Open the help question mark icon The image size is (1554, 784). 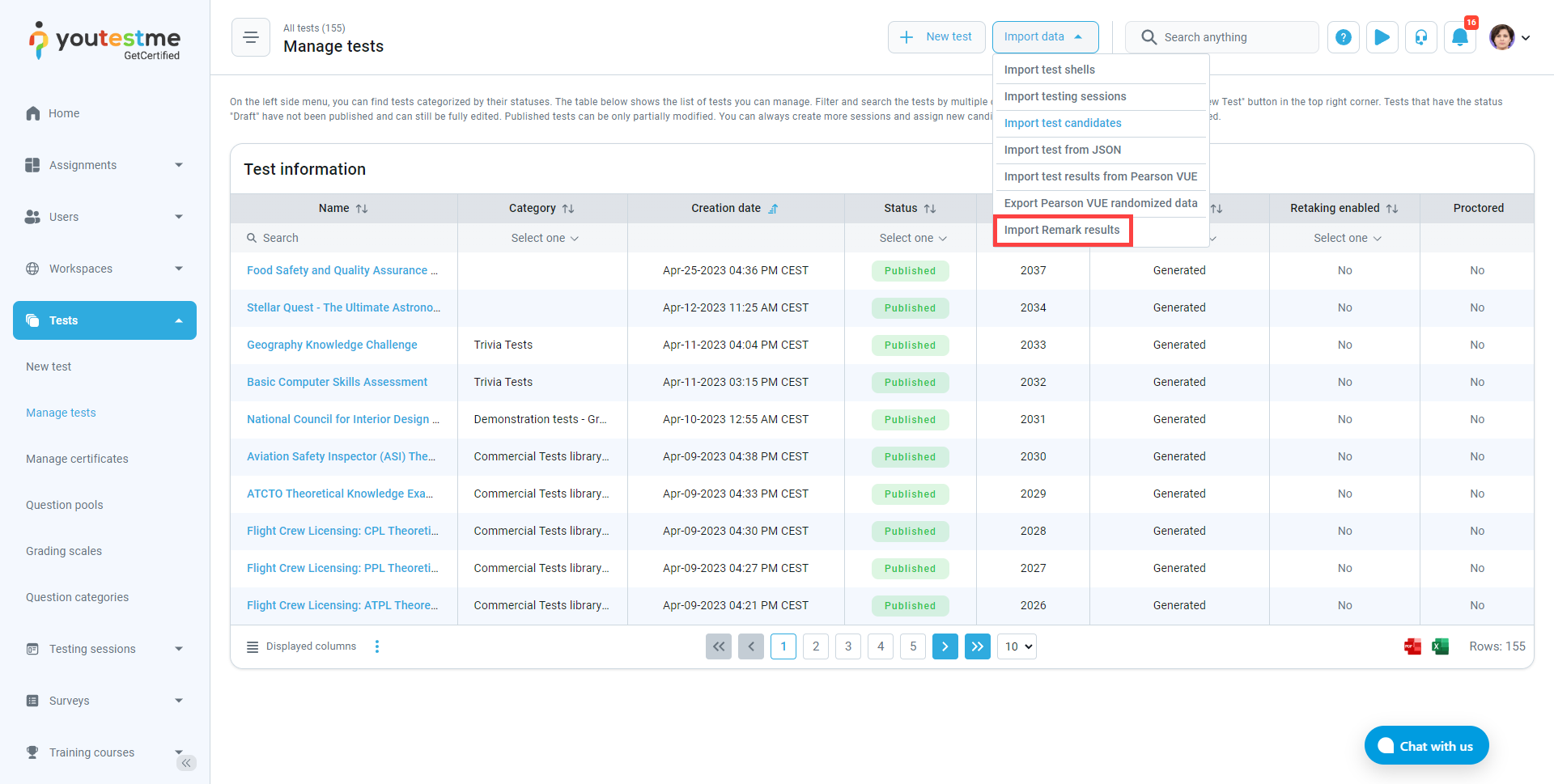coord(1343,37)
